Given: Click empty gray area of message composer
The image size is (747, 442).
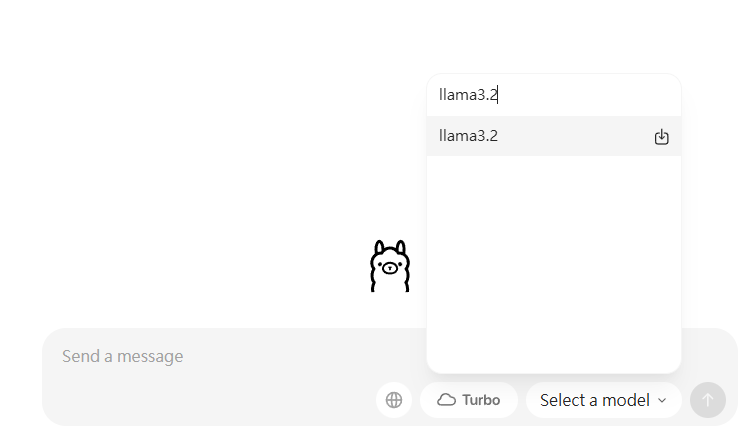Looking at the screenshot, I should point(200,398).
